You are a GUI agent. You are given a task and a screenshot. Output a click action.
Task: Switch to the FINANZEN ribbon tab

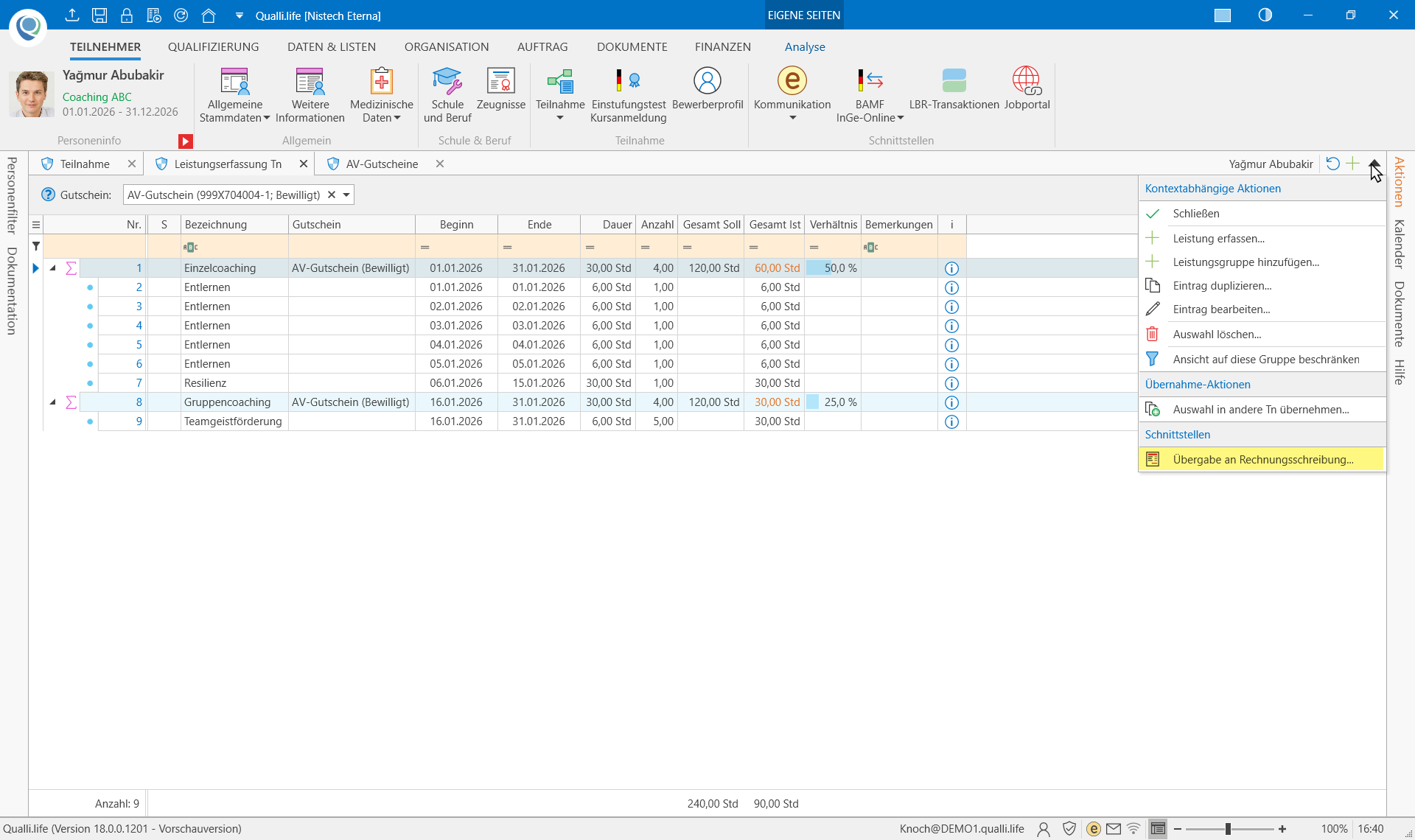pos(722,46)
